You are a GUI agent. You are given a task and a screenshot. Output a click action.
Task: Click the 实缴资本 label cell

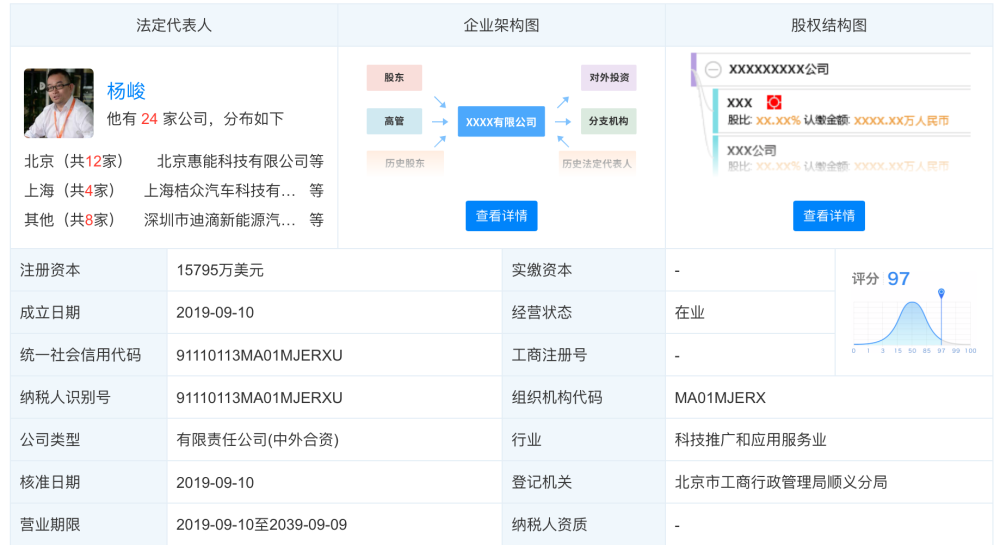pos(584,270)
